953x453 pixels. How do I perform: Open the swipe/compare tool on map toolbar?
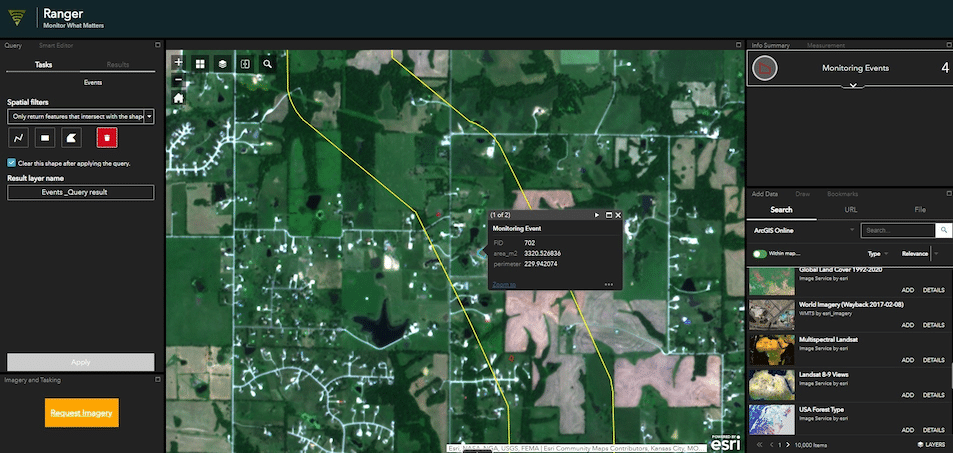tap(245, 63)
